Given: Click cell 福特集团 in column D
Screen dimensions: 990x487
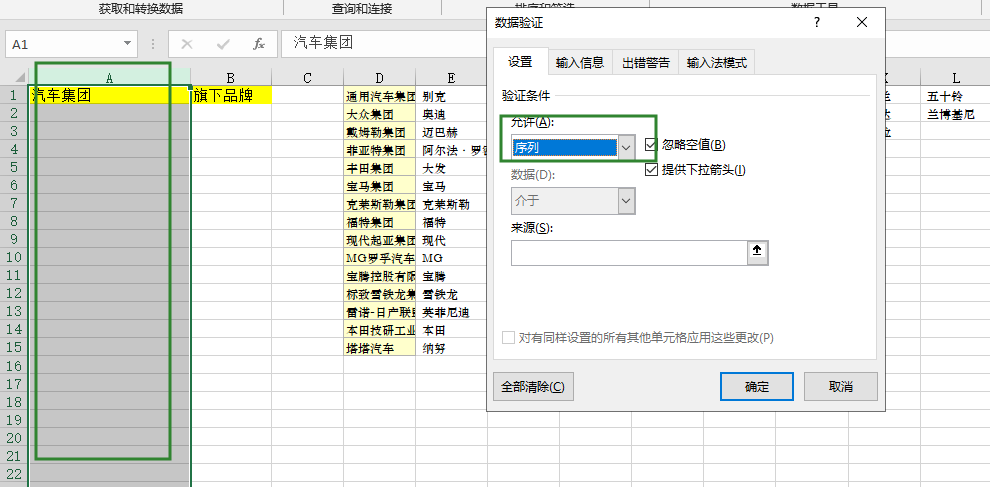Looking at the screenshot, I should point(379,222).
